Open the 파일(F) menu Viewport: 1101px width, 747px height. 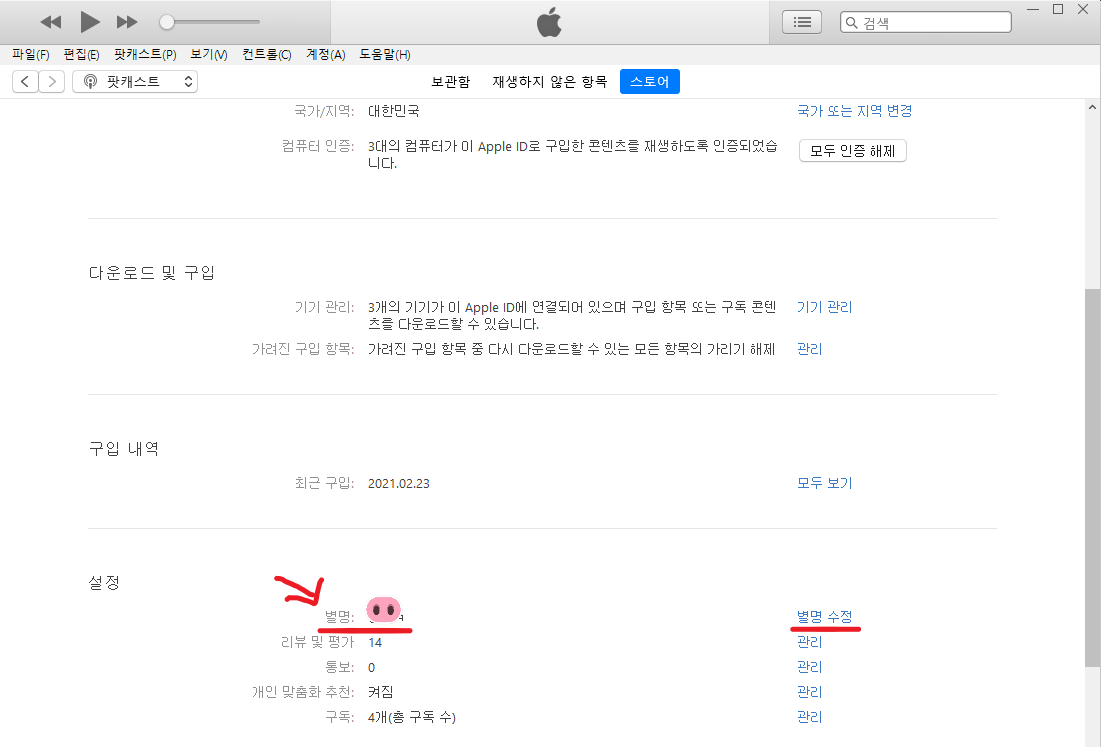pyautogui.click(x=30, y=55)
